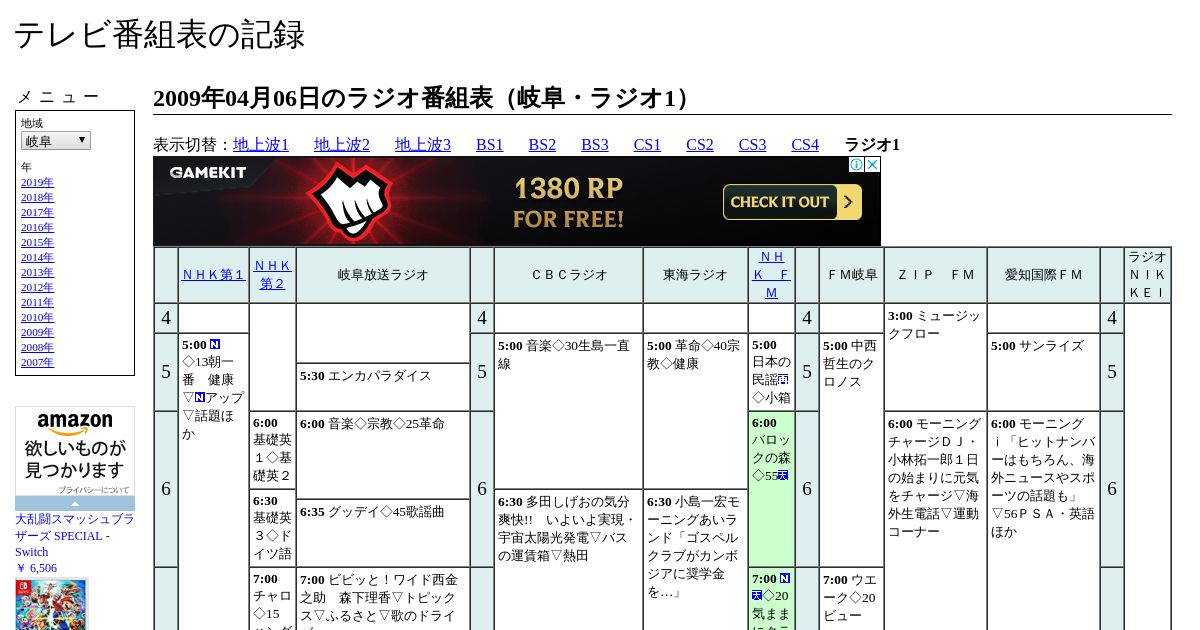Screen dimensions: 1200x630
Task: Click the 5:00 中西哲生のクロノス program cell
Action: click(851, 450)
